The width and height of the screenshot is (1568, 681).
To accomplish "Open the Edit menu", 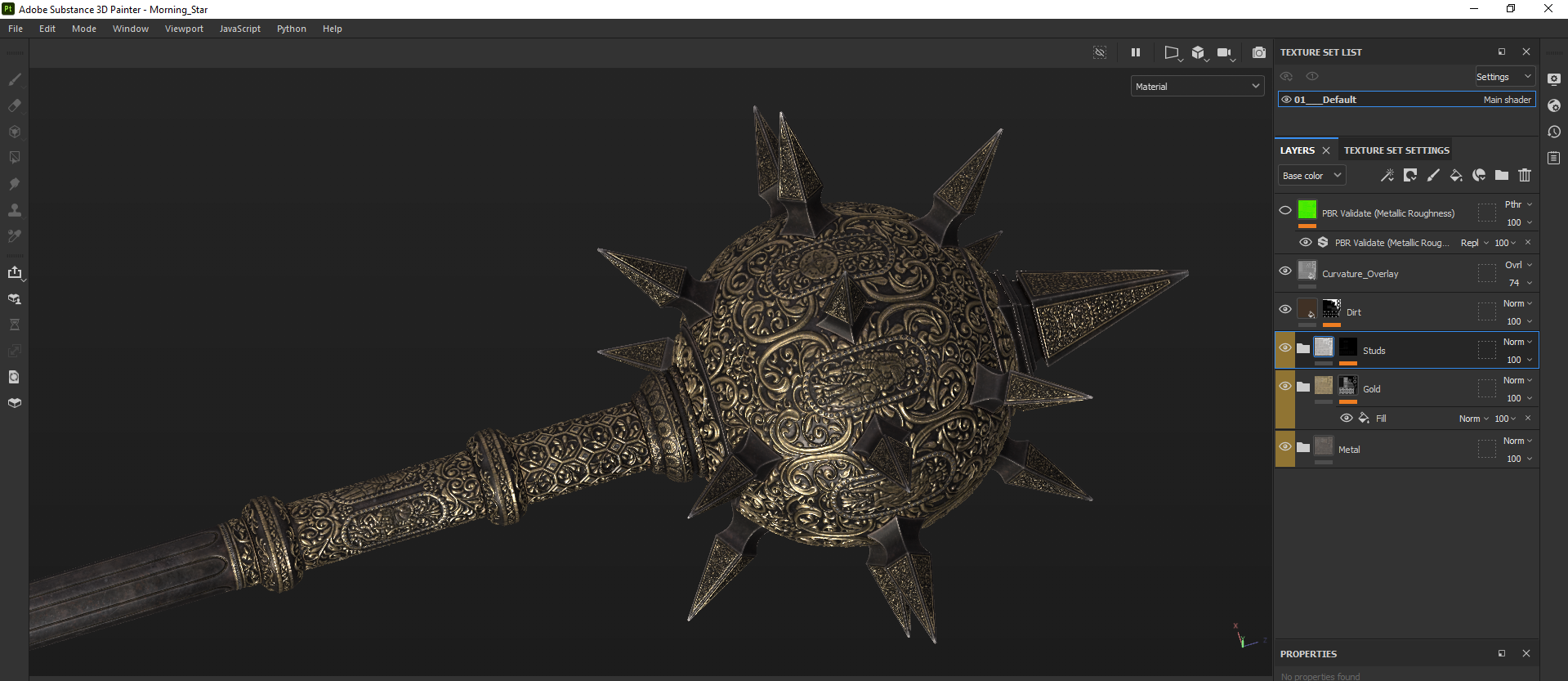I will click(47, 29).
